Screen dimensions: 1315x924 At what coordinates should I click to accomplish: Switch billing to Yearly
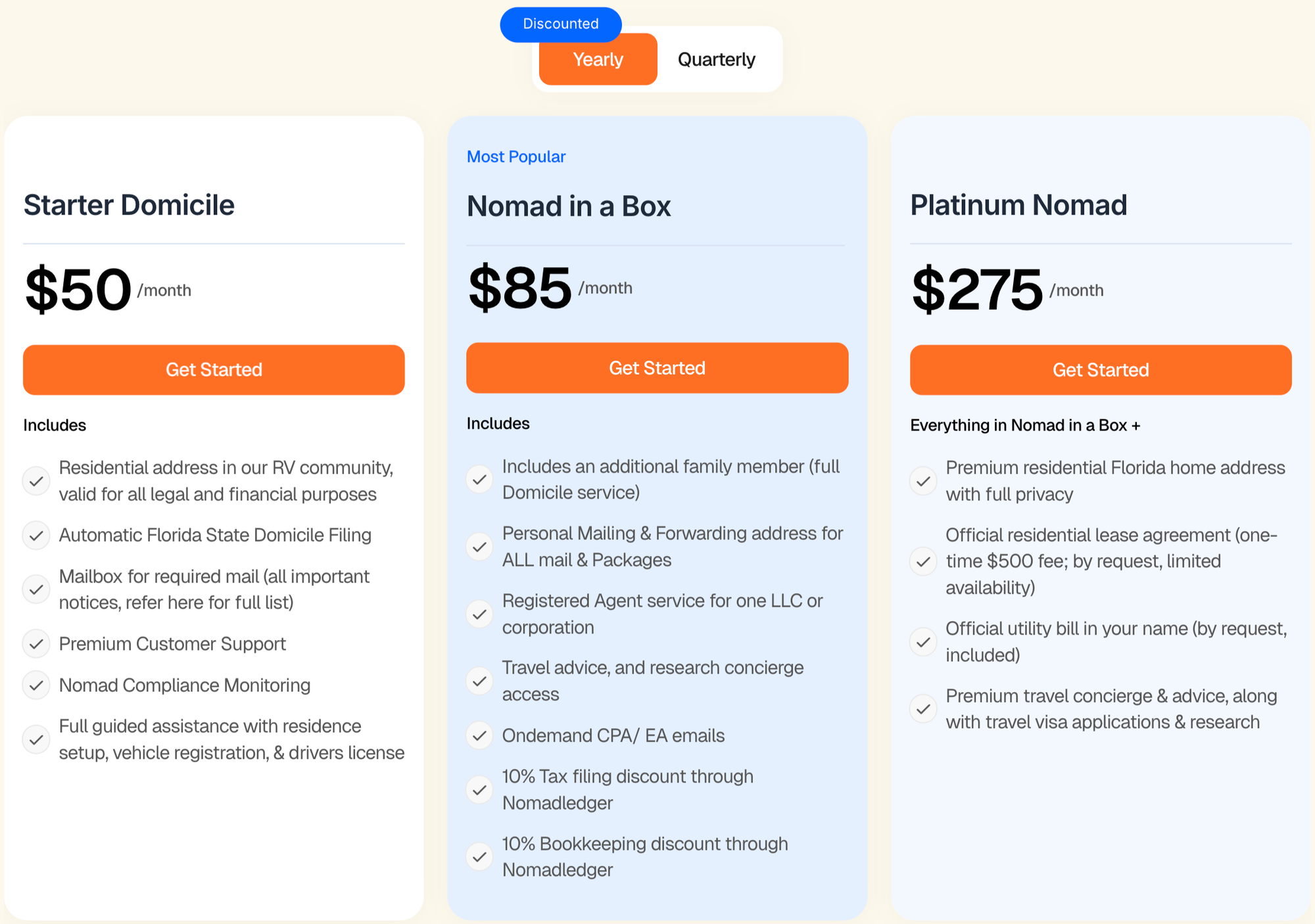(598, 60)
